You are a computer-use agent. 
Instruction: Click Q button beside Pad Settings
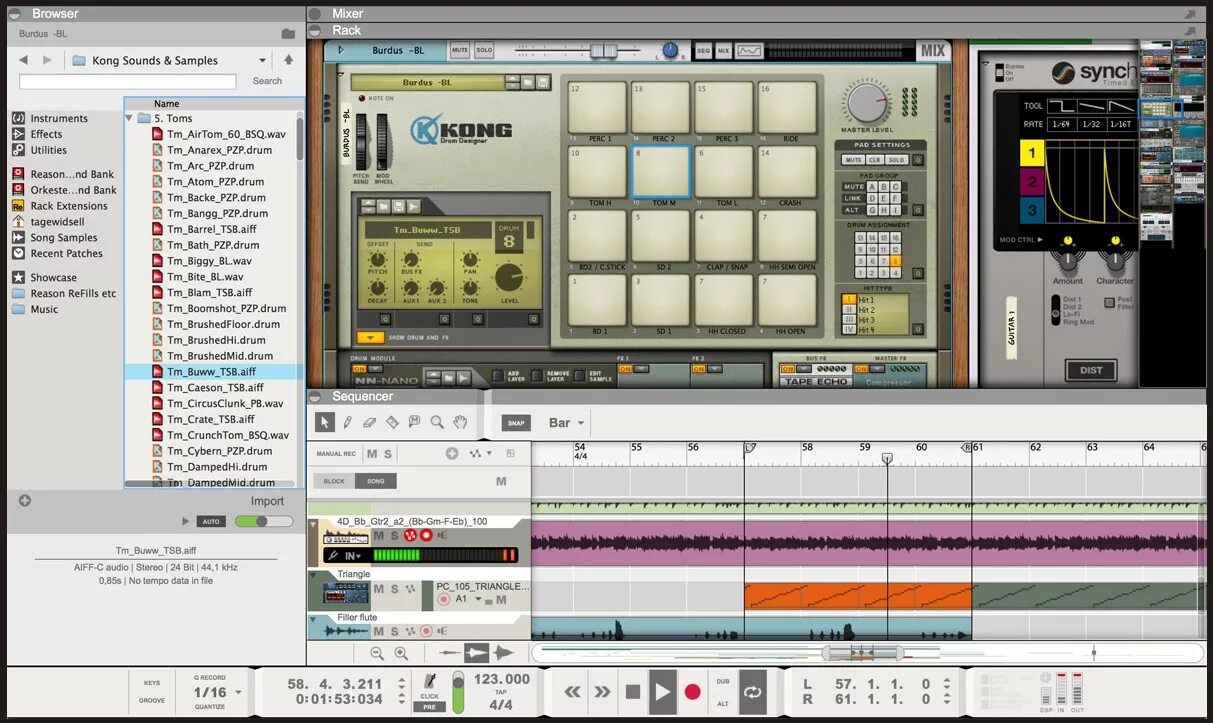tap(918, 160)
